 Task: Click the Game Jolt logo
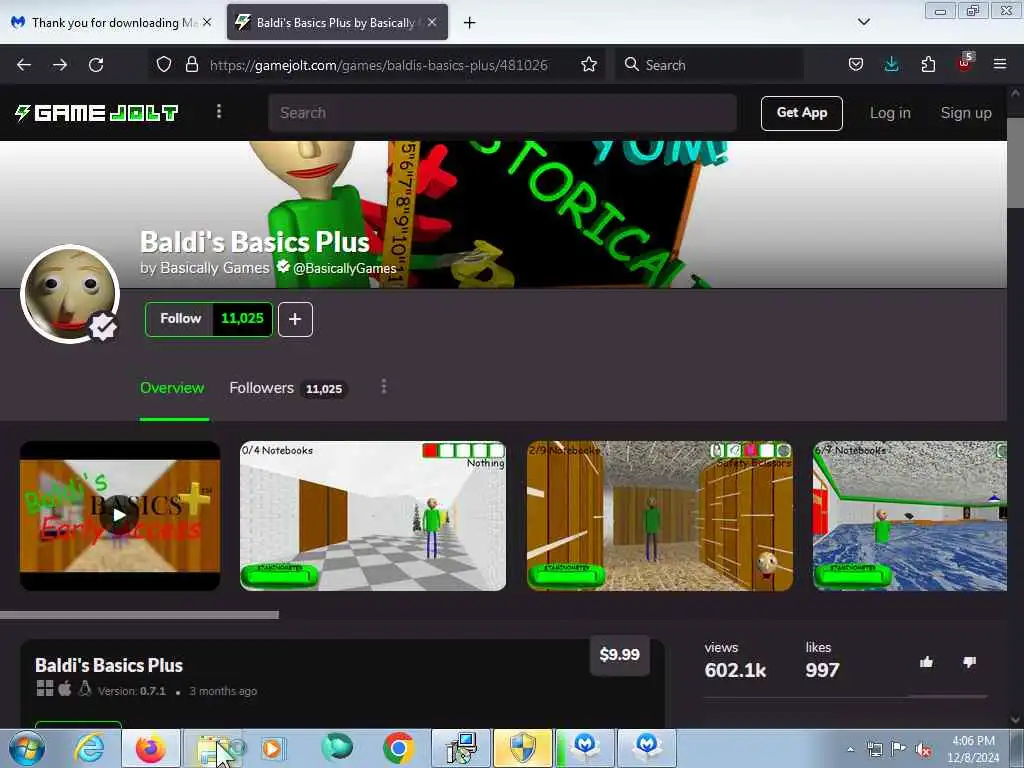pyautogui.click(x=97, y=113)
